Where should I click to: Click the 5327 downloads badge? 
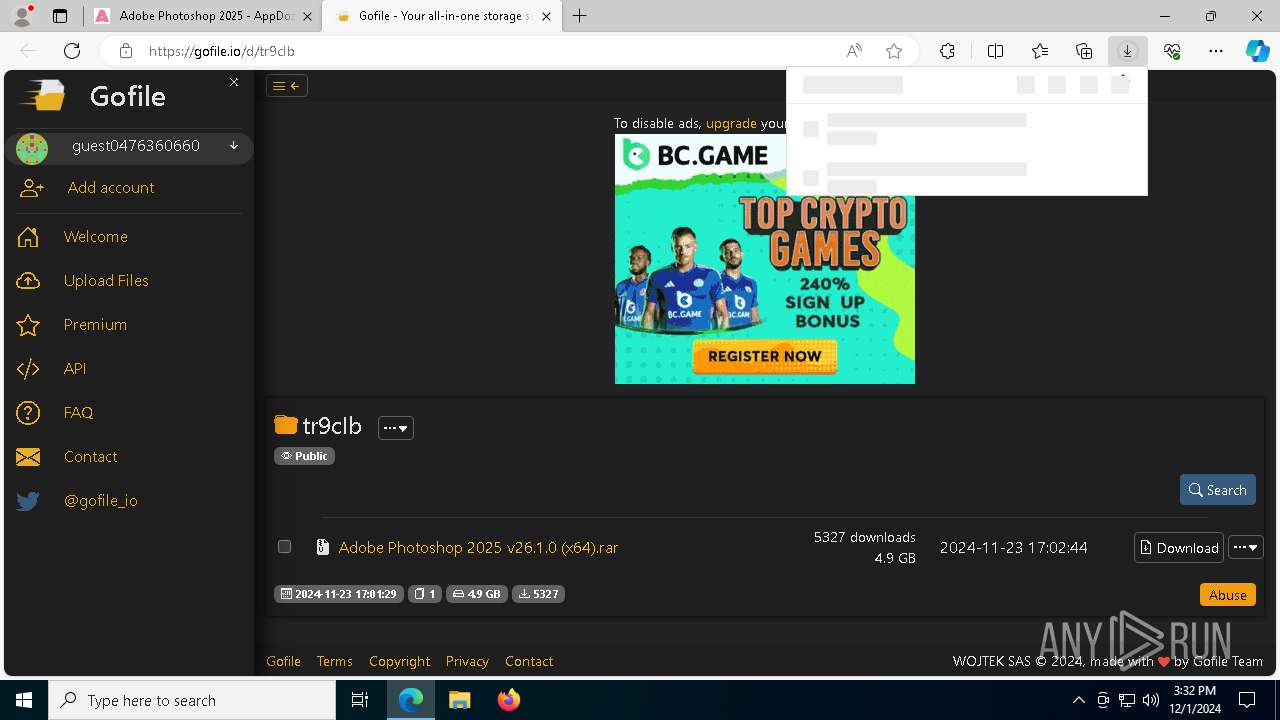pos(539,594)
